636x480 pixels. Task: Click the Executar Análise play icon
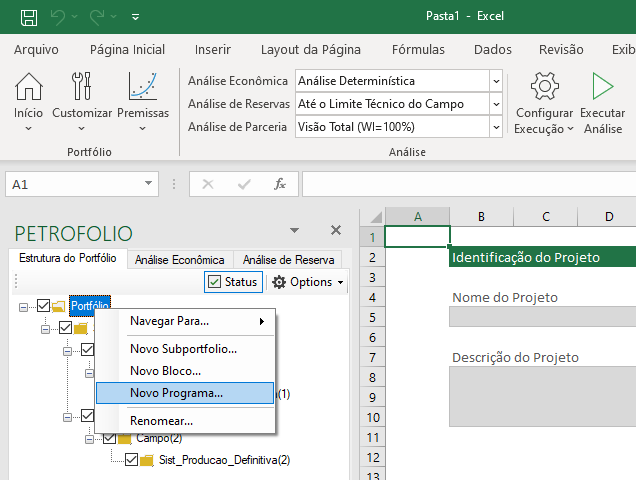point(602,87)
